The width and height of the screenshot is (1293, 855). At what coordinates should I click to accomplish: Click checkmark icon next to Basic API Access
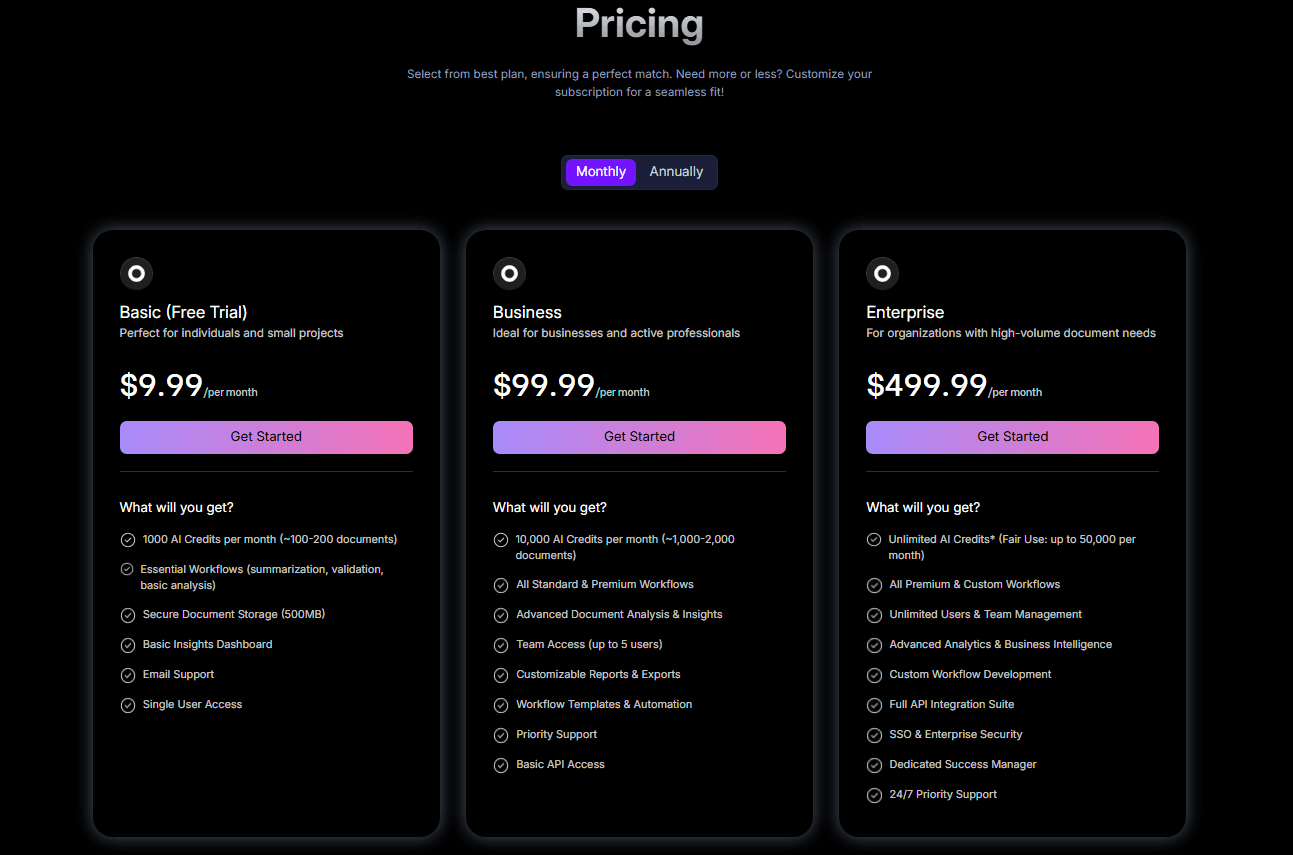pyautogui.click(x=501, y=765)
